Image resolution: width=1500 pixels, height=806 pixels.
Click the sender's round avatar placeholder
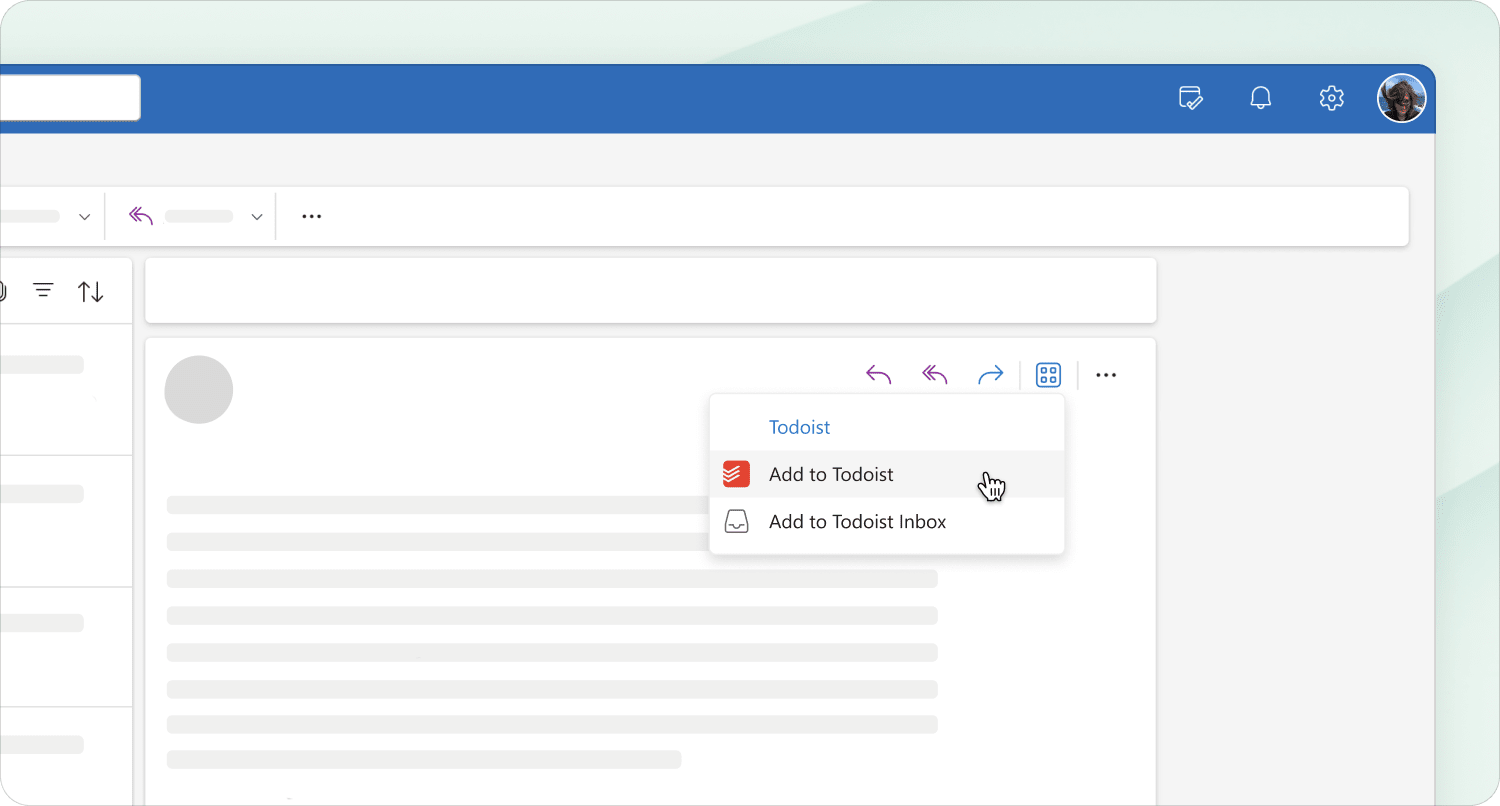199,389
